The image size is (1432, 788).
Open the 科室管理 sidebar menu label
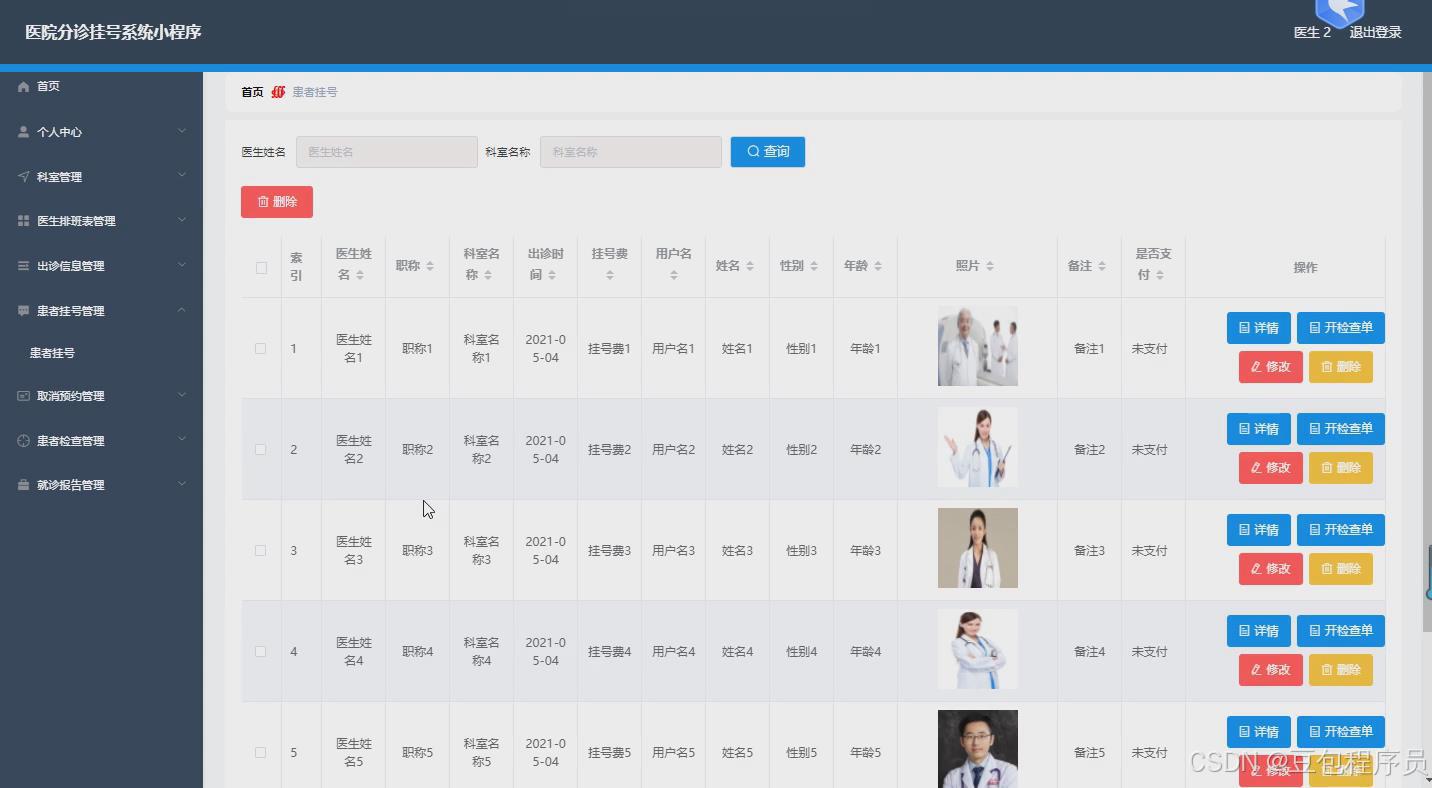click(59, 177)
